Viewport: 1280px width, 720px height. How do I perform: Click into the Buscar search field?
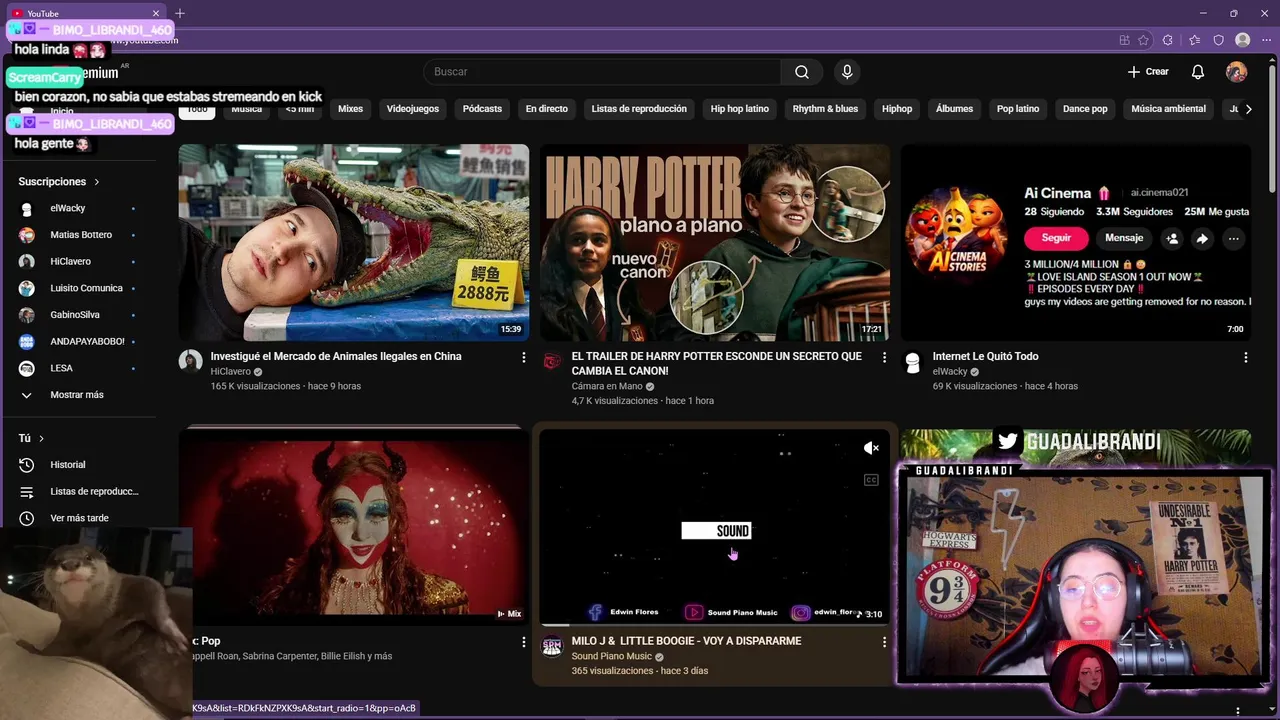coord(602,72)
